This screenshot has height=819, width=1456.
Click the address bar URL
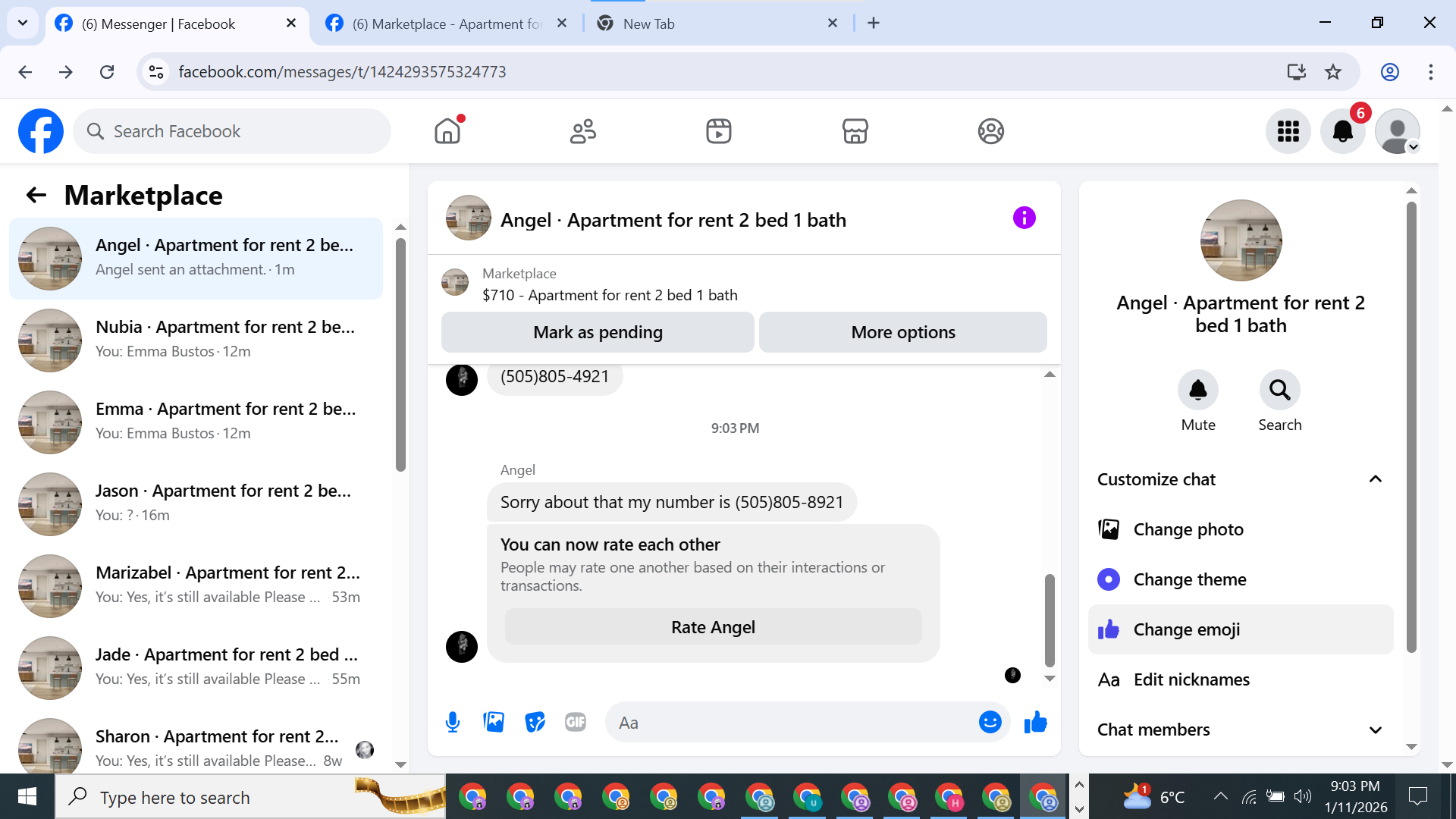342,72
